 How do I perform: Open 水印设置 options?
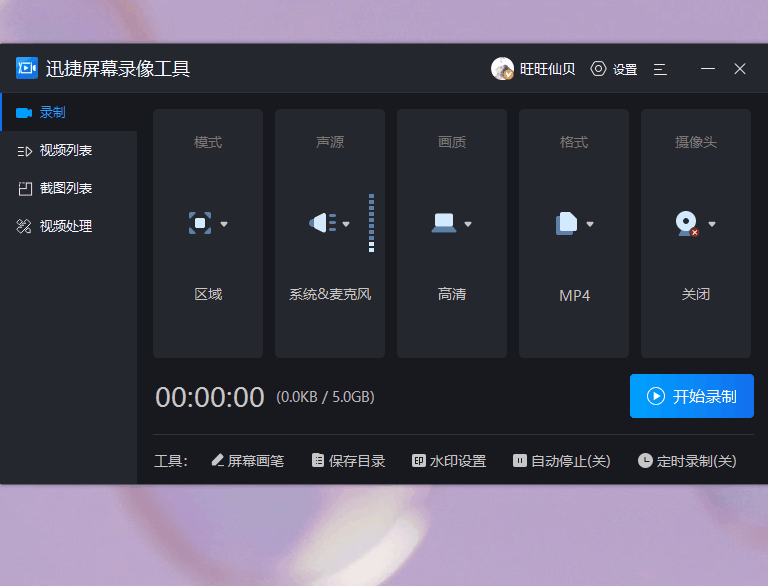click(449, 461)
